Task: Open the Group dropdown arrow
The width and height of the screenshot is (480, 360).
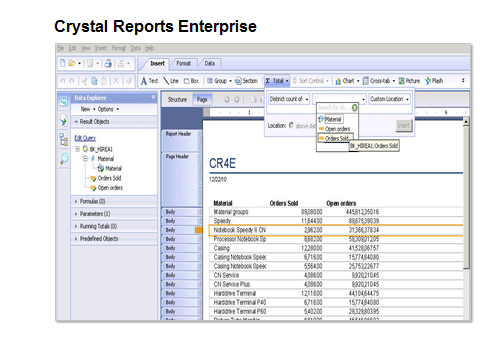Action: tap(230, 81)
